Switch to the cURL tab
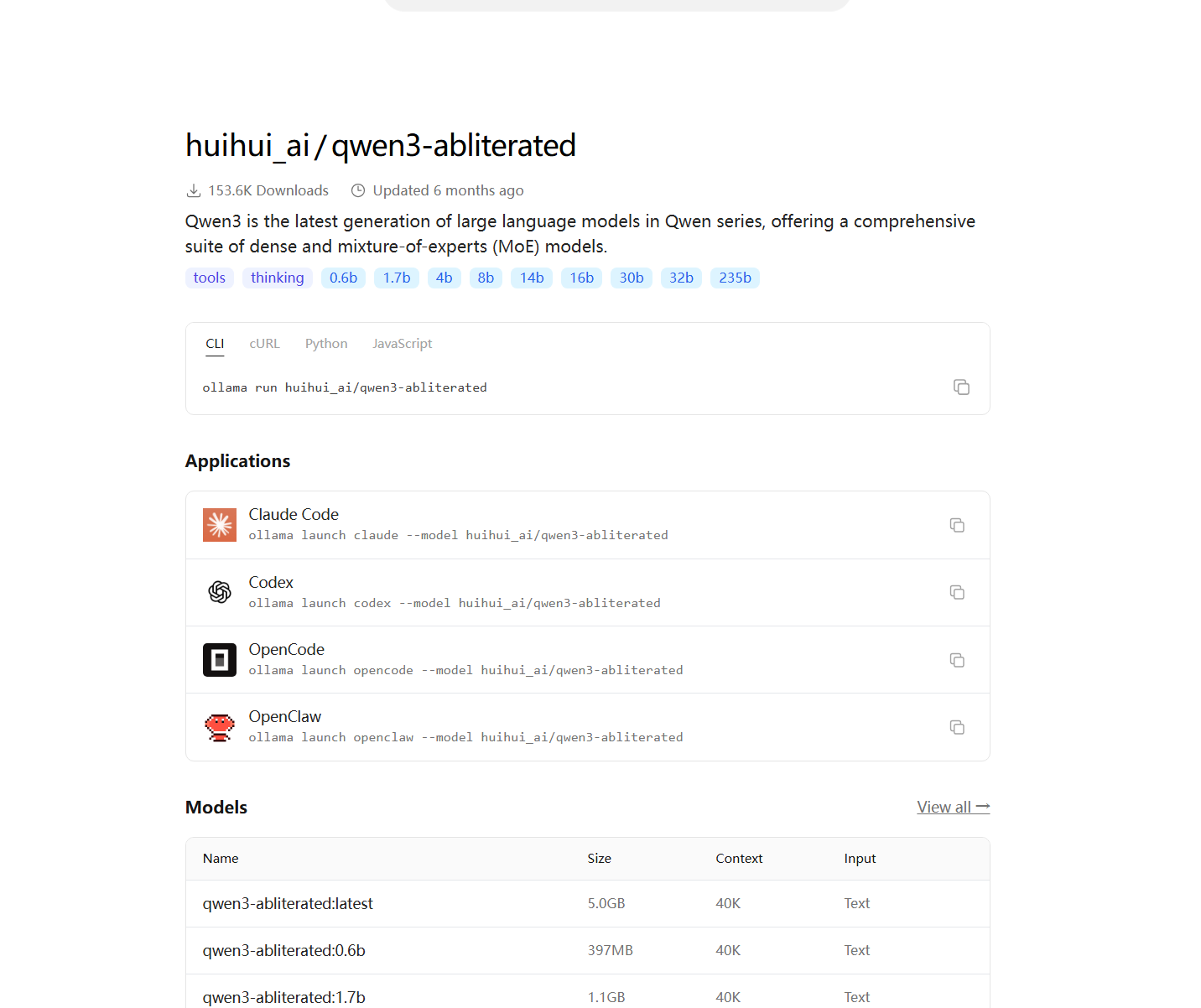1201x1008 pixels. pos(264,344)
